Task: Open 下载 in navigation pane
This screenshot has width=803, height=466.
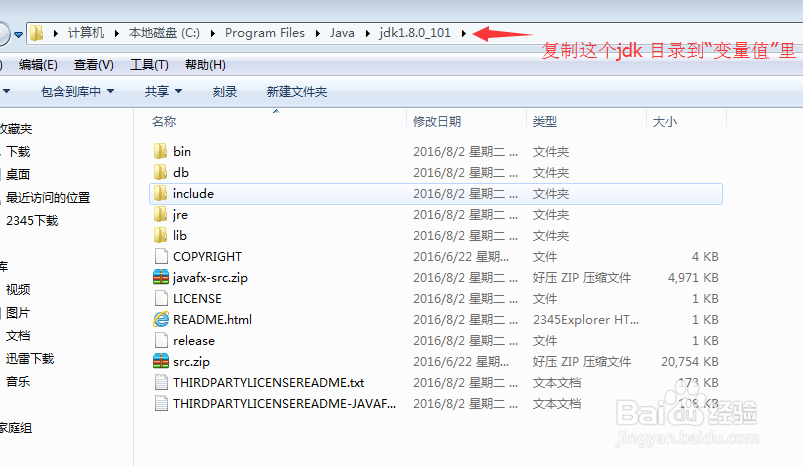Action: [x=18, y=152]
